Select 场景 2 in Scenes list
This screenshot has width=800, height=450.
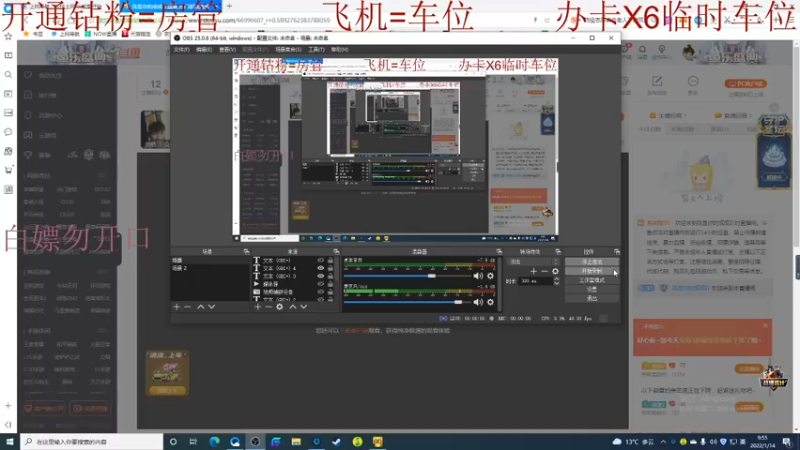(x=210, y=268)
